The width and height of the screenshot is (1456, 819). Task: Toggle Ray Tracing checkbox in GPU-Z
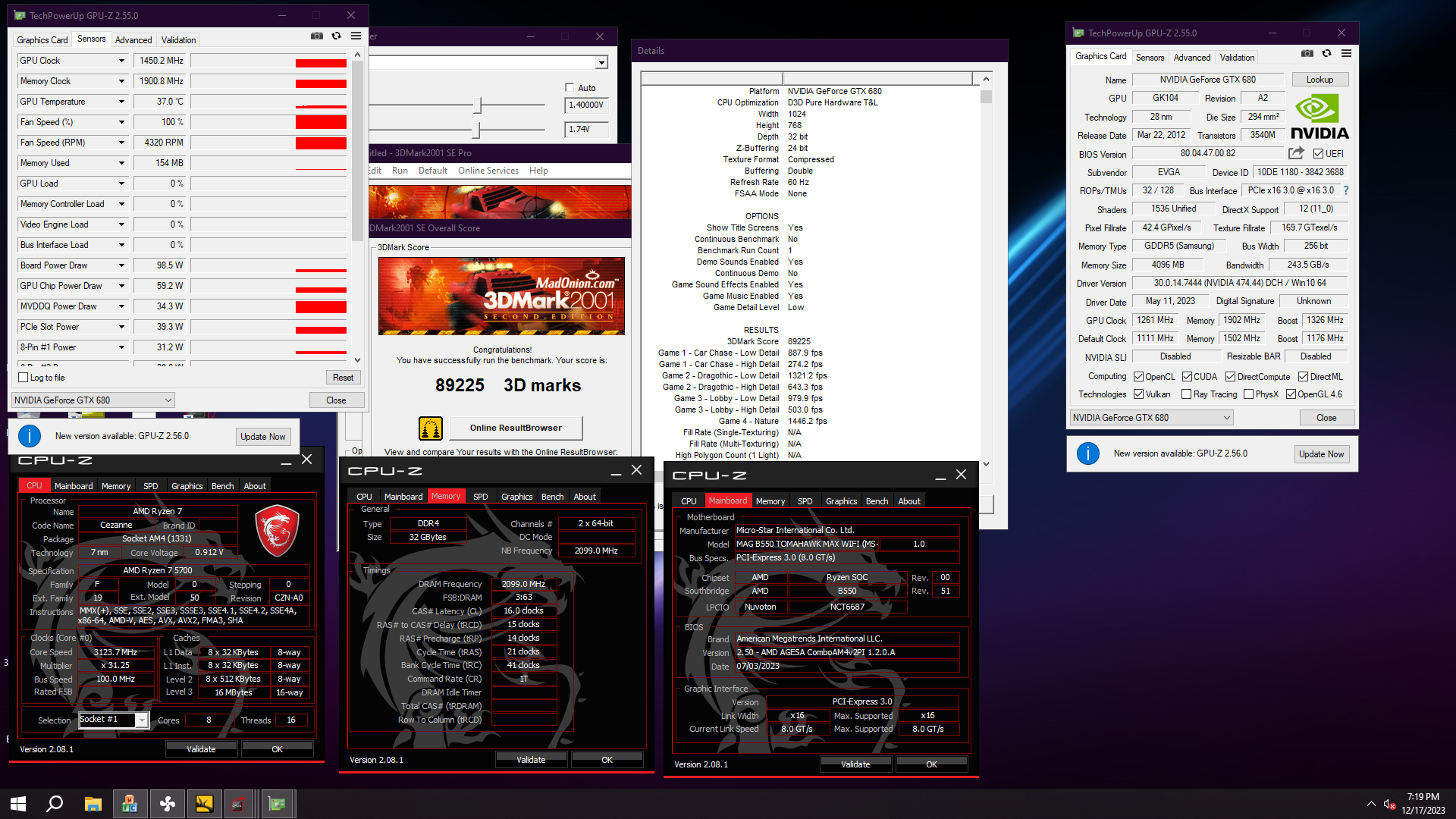point(1186,394)
